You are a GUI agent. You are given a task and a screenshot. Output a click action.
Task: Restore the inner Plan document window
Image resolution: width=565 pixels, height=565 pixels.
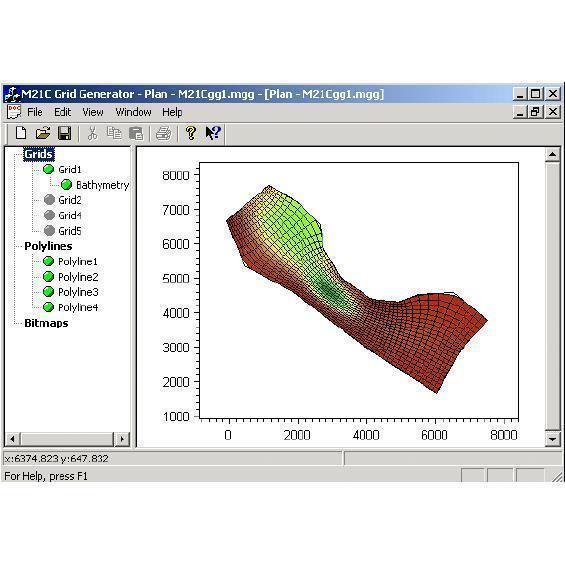click(x=535, y=112)
